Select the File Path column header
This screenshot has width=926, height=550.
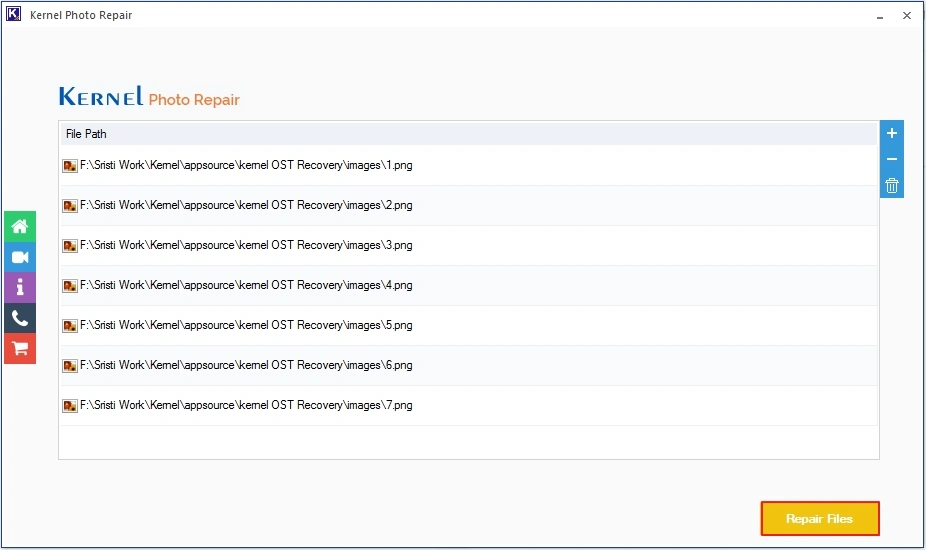pos(468,134)
